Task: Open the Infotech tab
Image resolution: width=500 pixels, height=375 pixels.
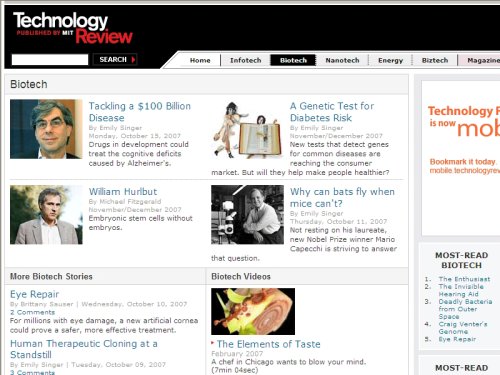Action: coord(246,60)
